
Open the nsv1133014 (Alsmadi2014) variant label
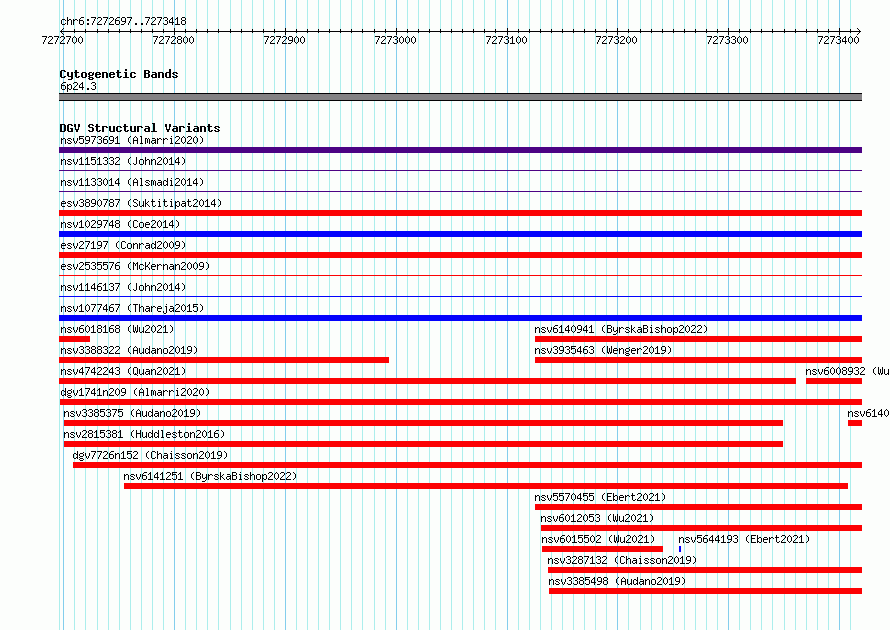coord(132,182)
